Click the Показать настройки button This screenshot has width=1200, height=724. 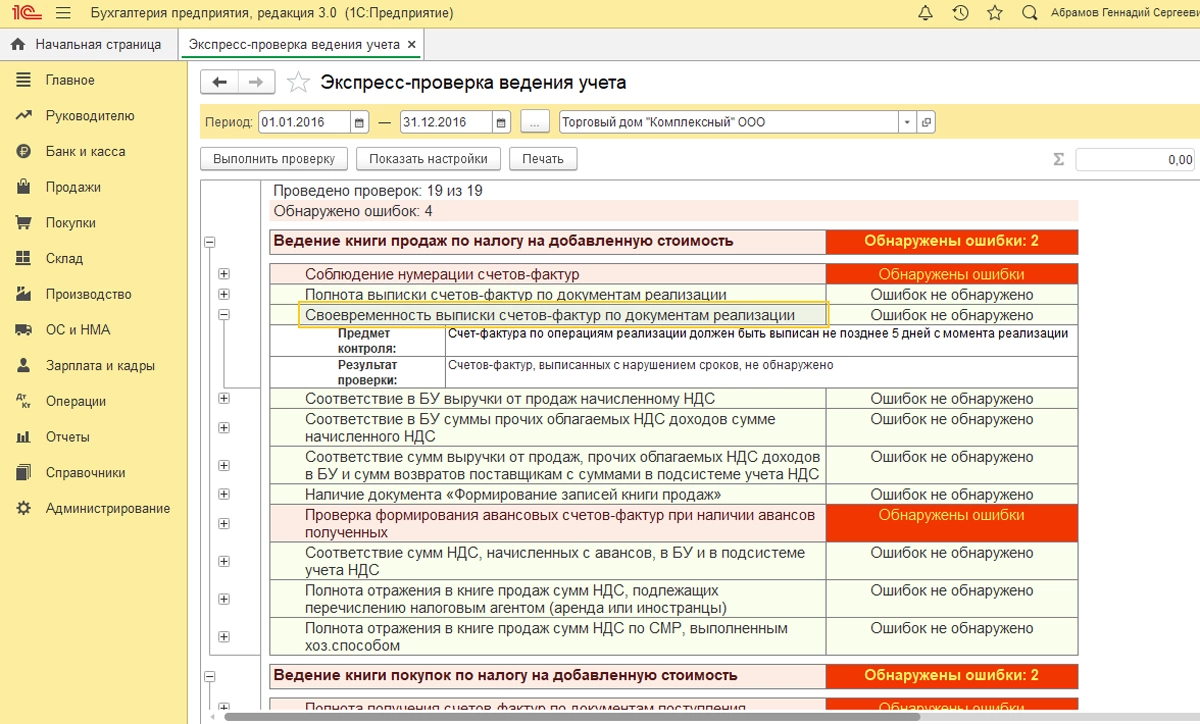pos(428,159)
